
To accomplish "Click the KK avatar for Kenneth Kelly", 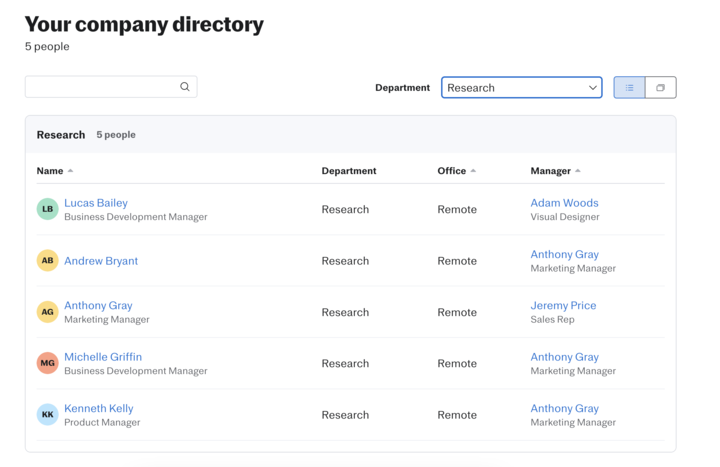I will 47,414.
